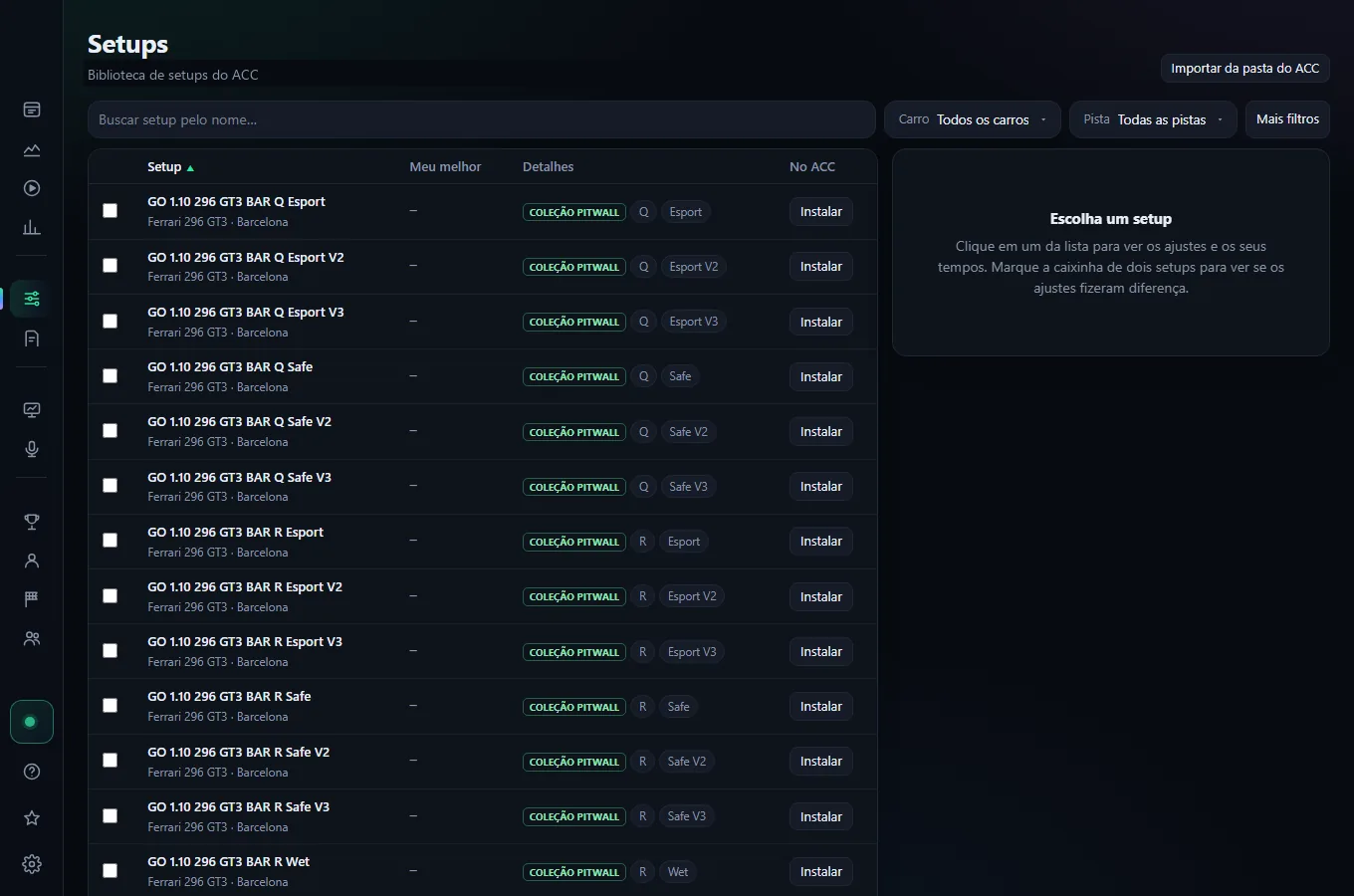
Task: Click the Mais filtros button
Action: (1287, 119)
